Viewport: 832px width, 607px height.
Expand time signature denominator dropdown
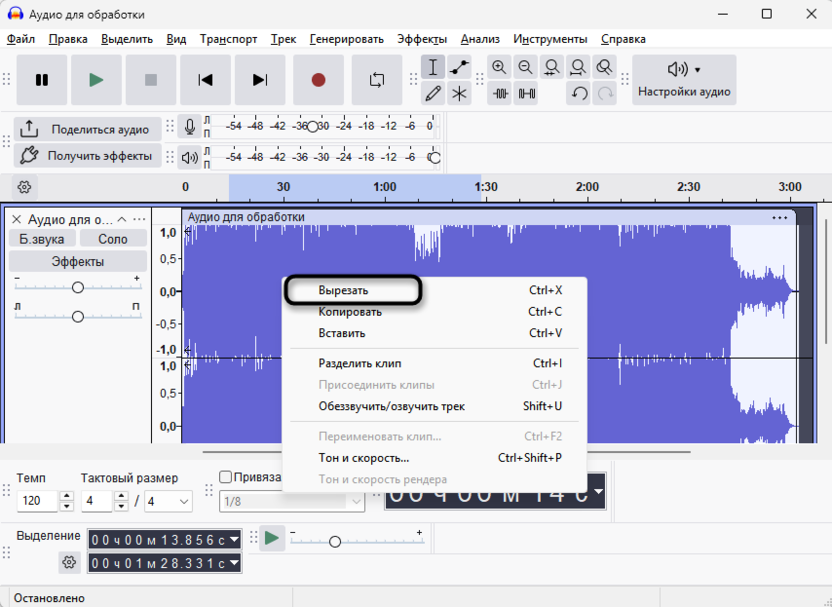pyautogui.click(x=184, y=501)
